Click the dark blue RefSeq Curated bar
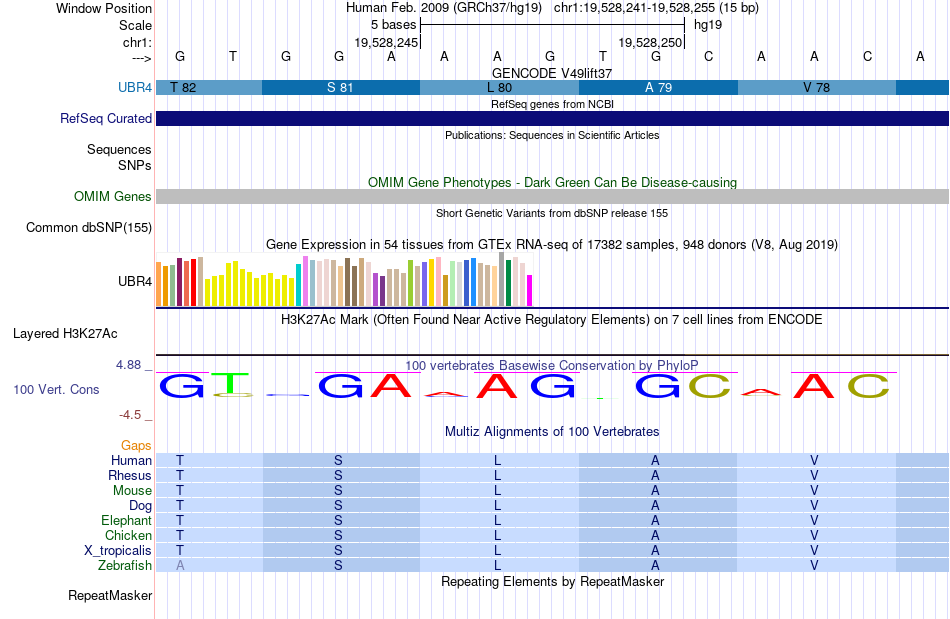Screen dimensions: 950x619 click(x=552, y=118)
